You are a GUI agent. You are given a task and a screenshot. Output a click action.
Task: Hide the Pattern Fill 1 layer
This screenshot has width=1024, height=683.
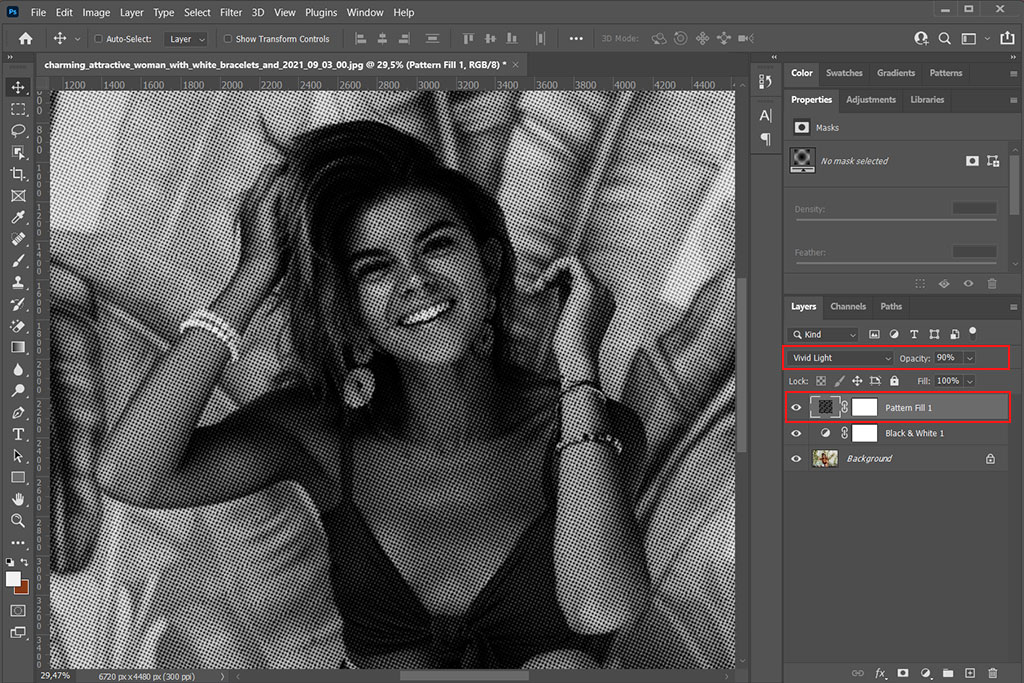[x=796, y=407]
